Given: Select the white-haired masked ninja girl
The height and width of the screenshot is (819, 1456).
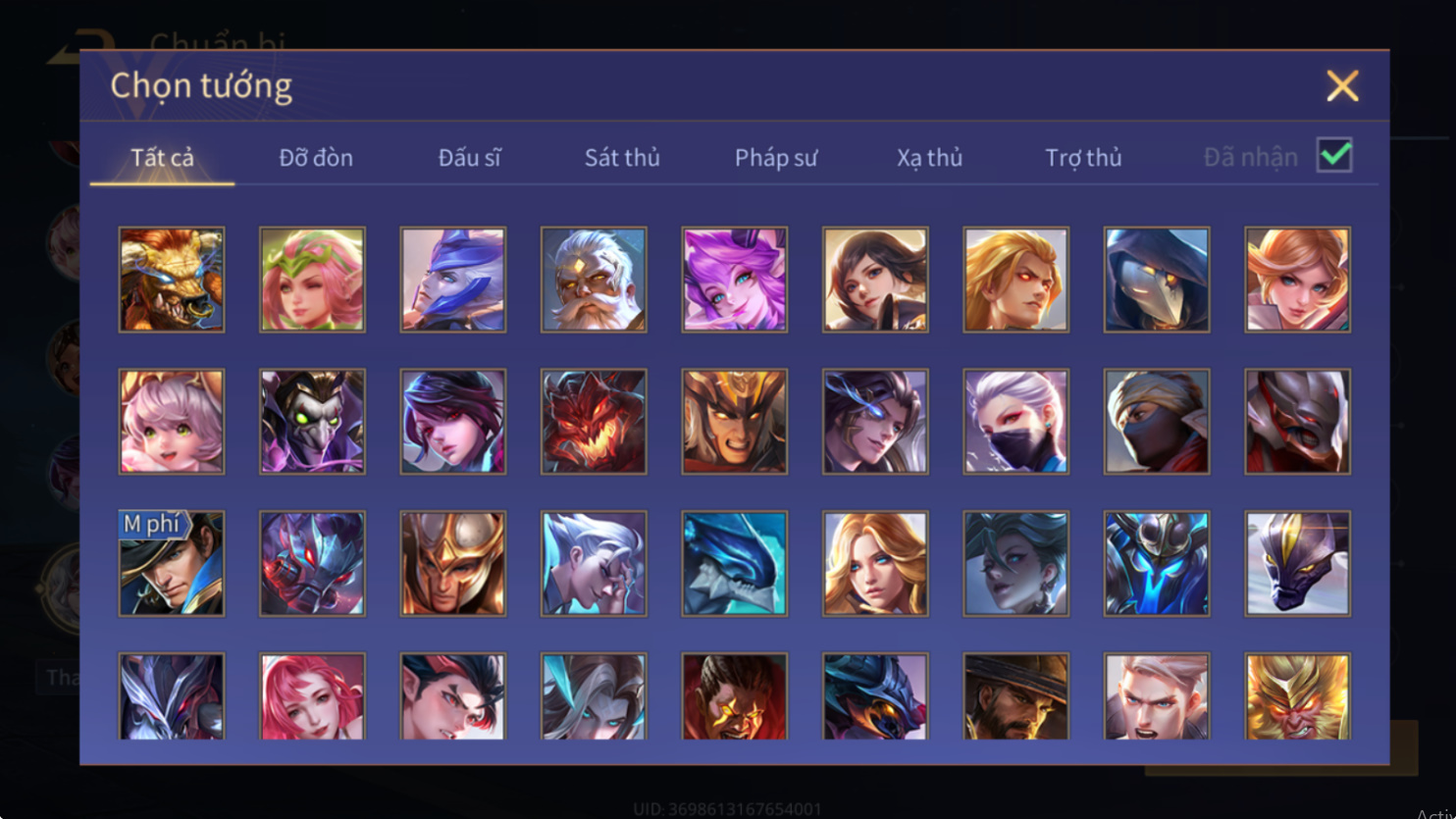Looking at the screenshot, I should (1016, 422).
